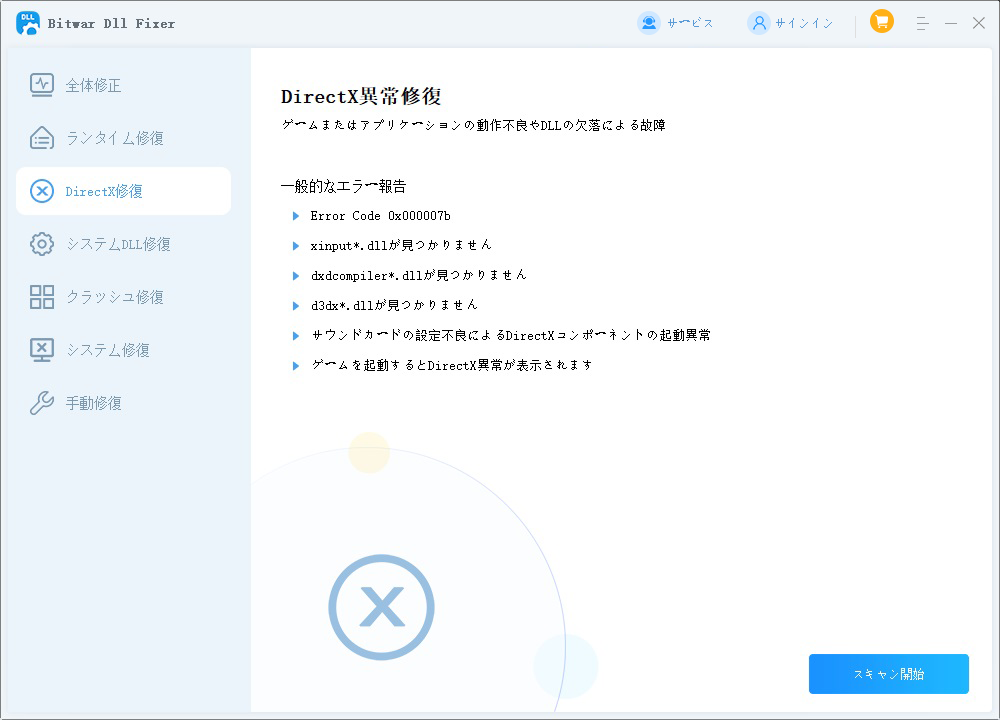1000x720 pixels.
Task: Click the ゲームまたはアプリケーション description line
Action: point(473,126)
